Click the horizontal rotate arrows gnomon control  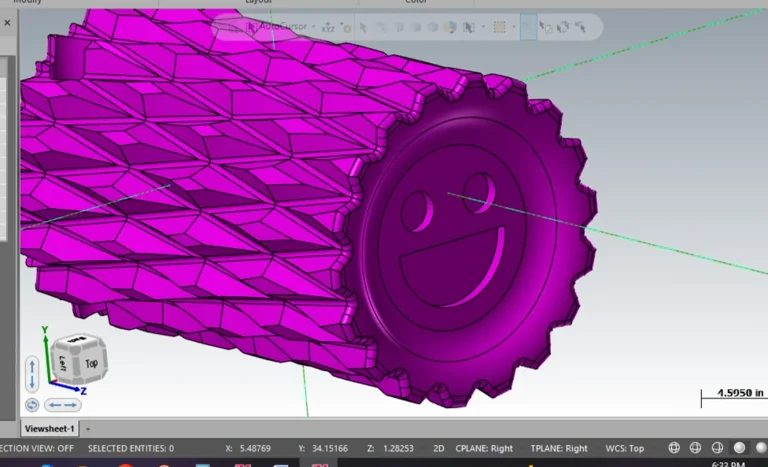64,405
